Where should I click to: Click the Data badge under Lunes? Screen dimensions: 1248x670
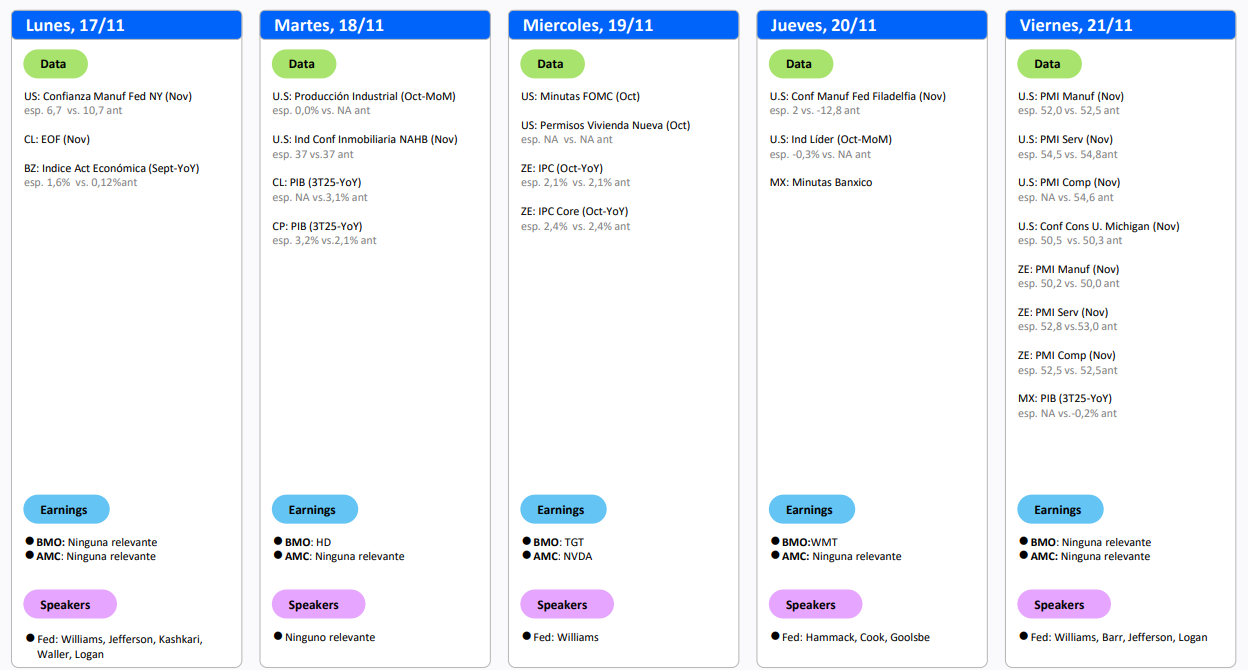tap(55, 64)
